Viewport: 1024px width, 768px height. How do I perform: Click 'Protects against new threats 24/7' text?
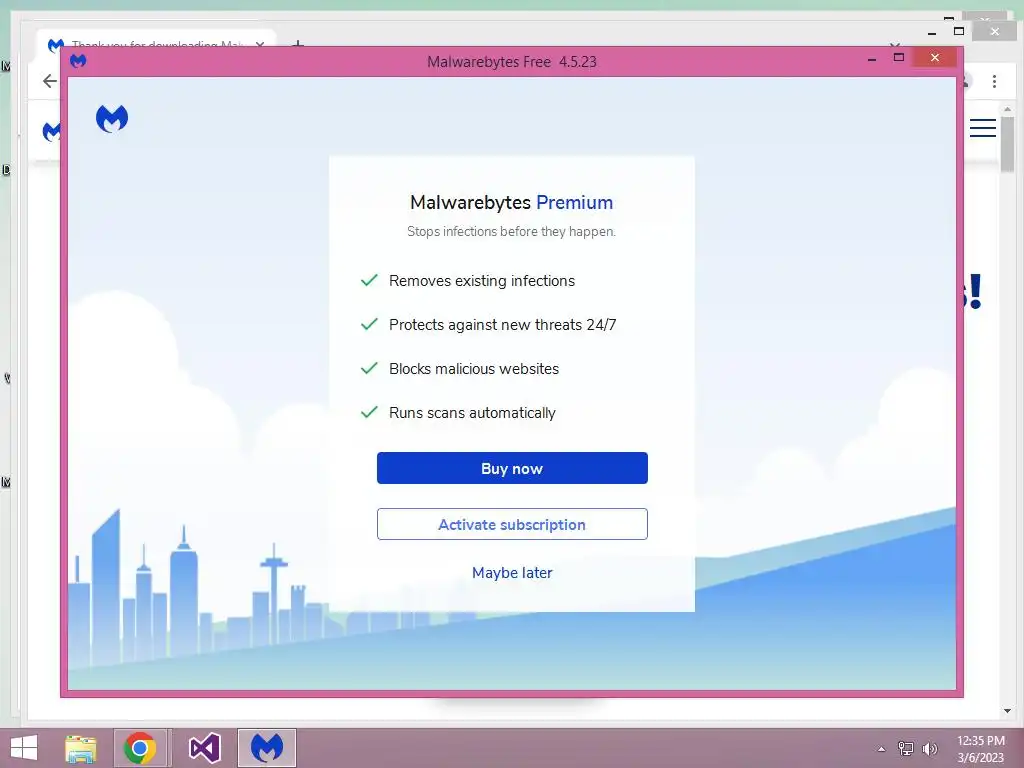click(502, 325)
